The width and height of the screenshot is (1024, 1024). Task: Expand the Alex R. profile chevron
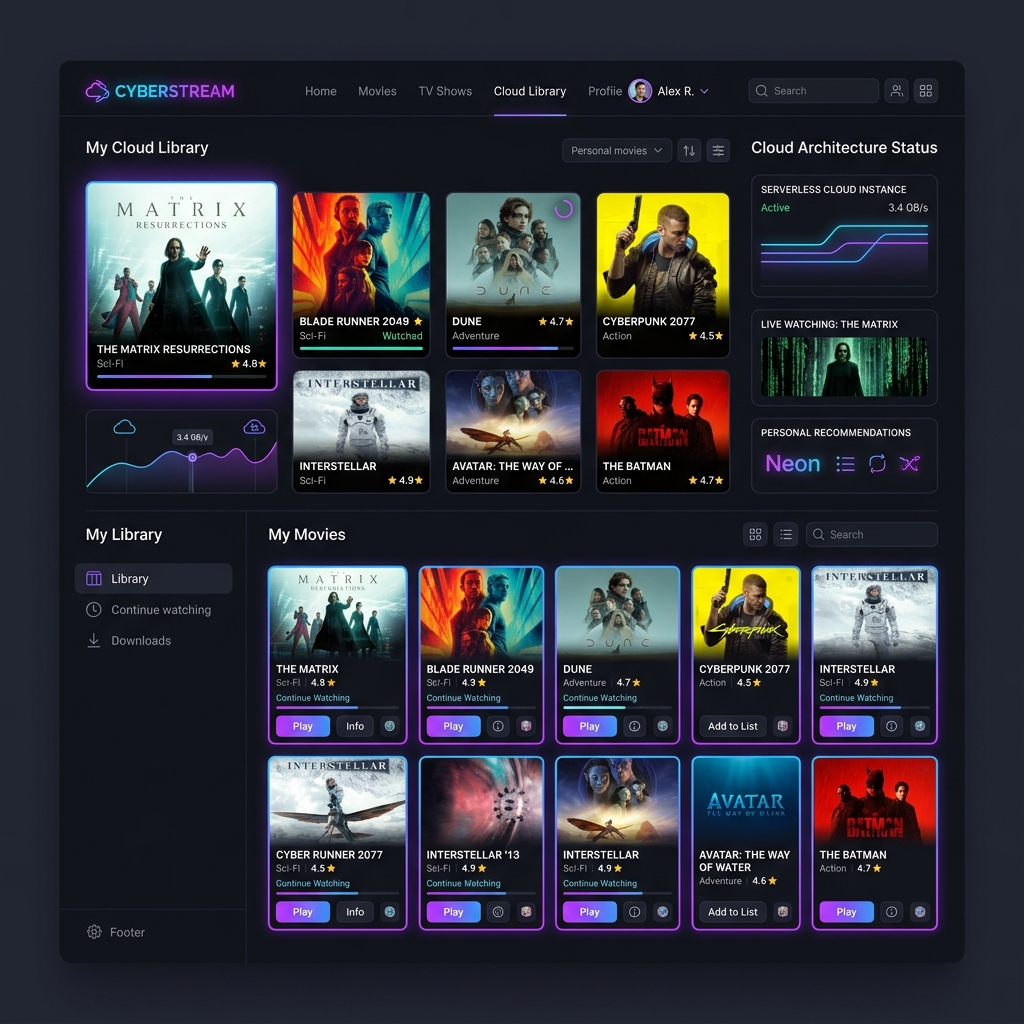(705, 91)
